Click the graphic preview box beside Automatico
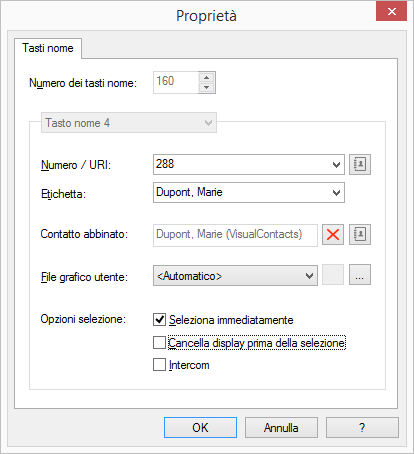Screen dimensions: 414x454 pos(333,275)
